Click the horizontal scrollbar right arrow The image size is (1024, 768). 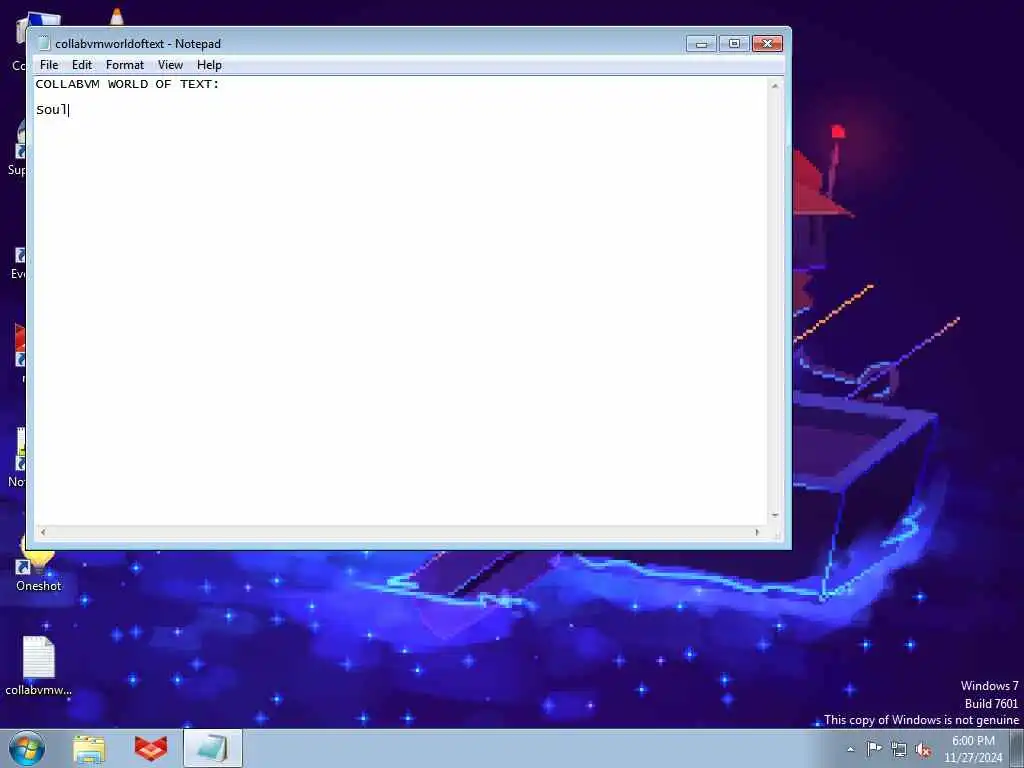pos(758,532)
